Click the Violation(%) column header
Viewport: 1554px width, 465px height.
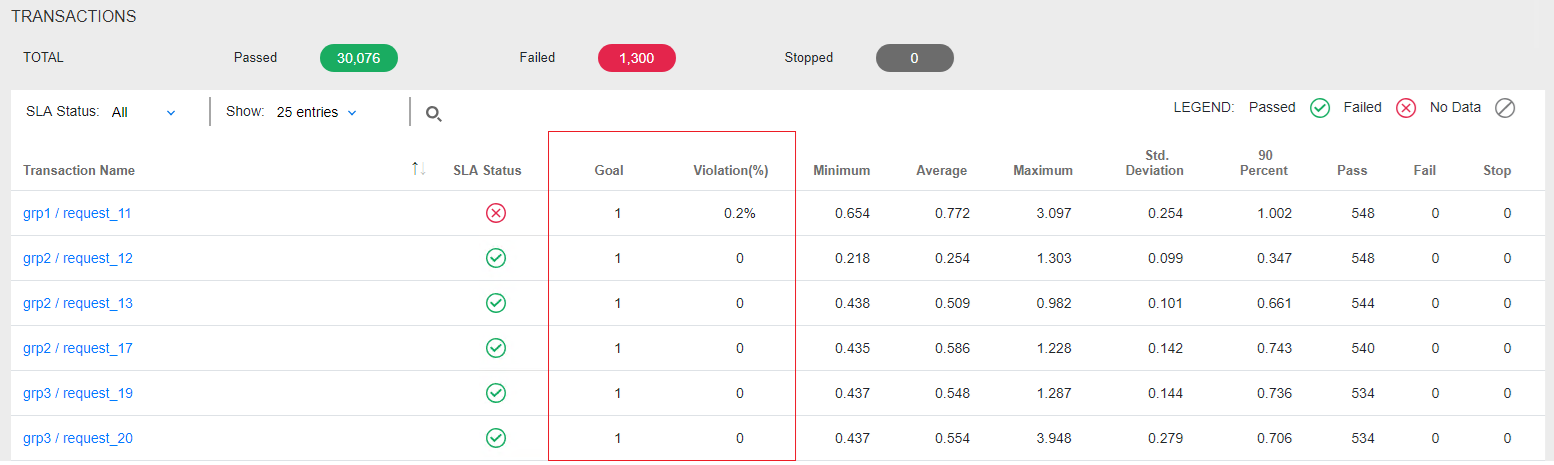[x=730, y=170]
